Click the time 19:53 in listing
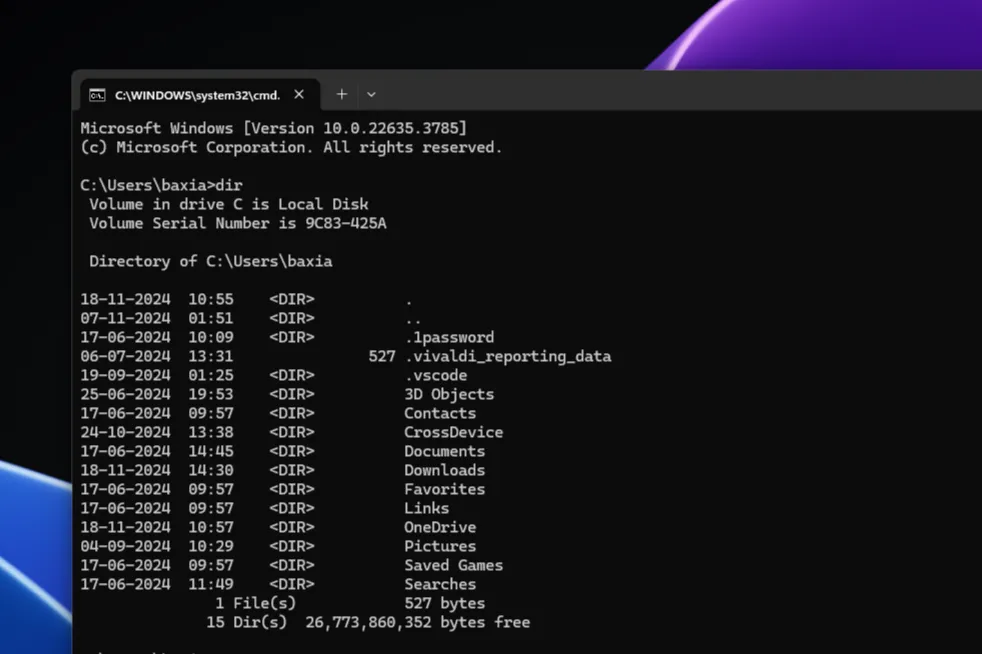This screenshot has width=982, height=654. 211,395
